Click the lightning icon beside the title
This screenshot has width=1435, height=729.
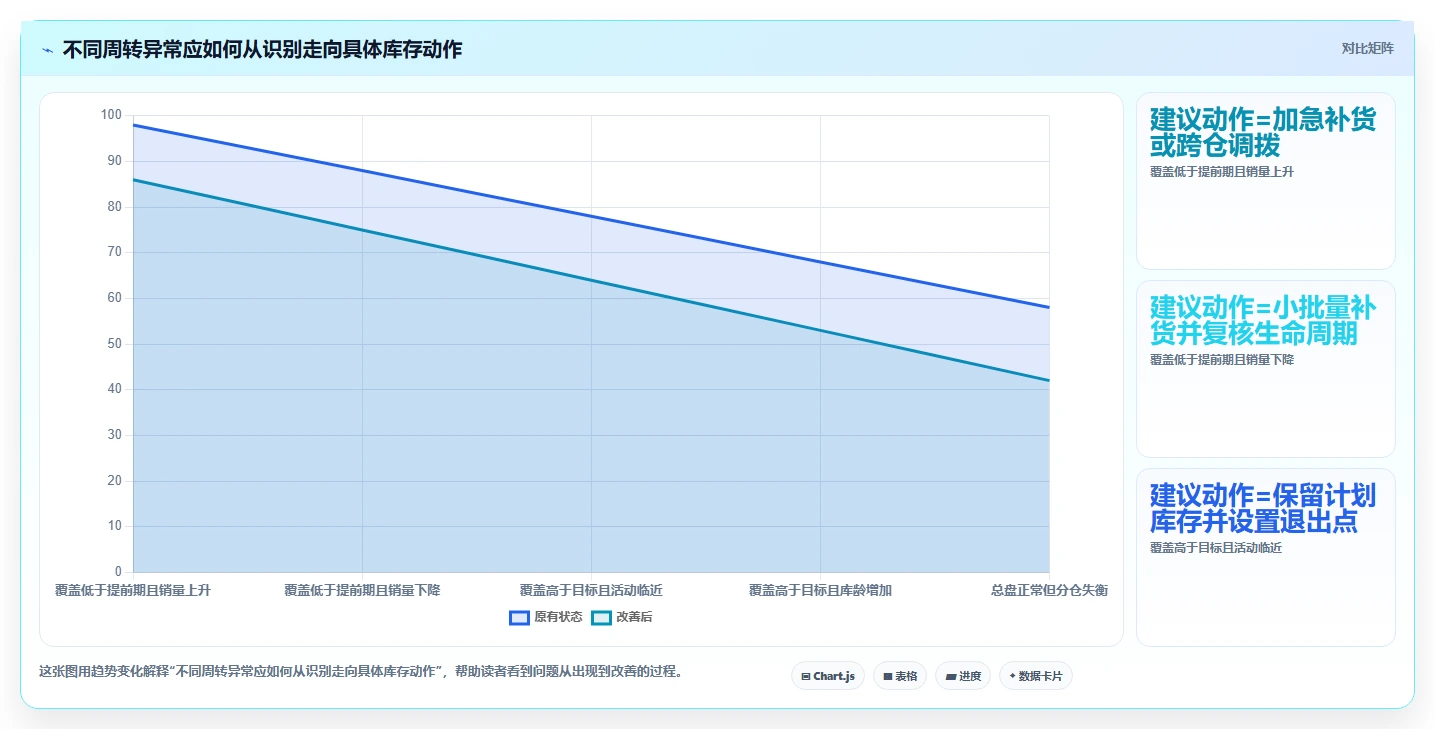[x=47, y=49]
